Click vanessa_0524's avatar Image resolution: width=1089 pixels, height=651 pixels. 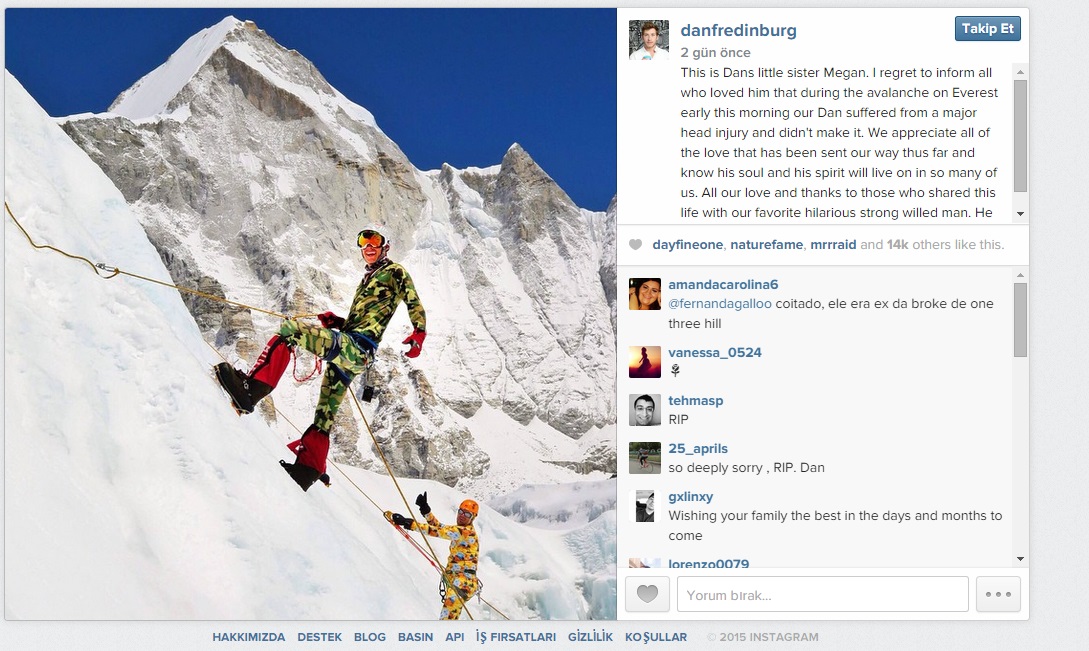point(645,362)
